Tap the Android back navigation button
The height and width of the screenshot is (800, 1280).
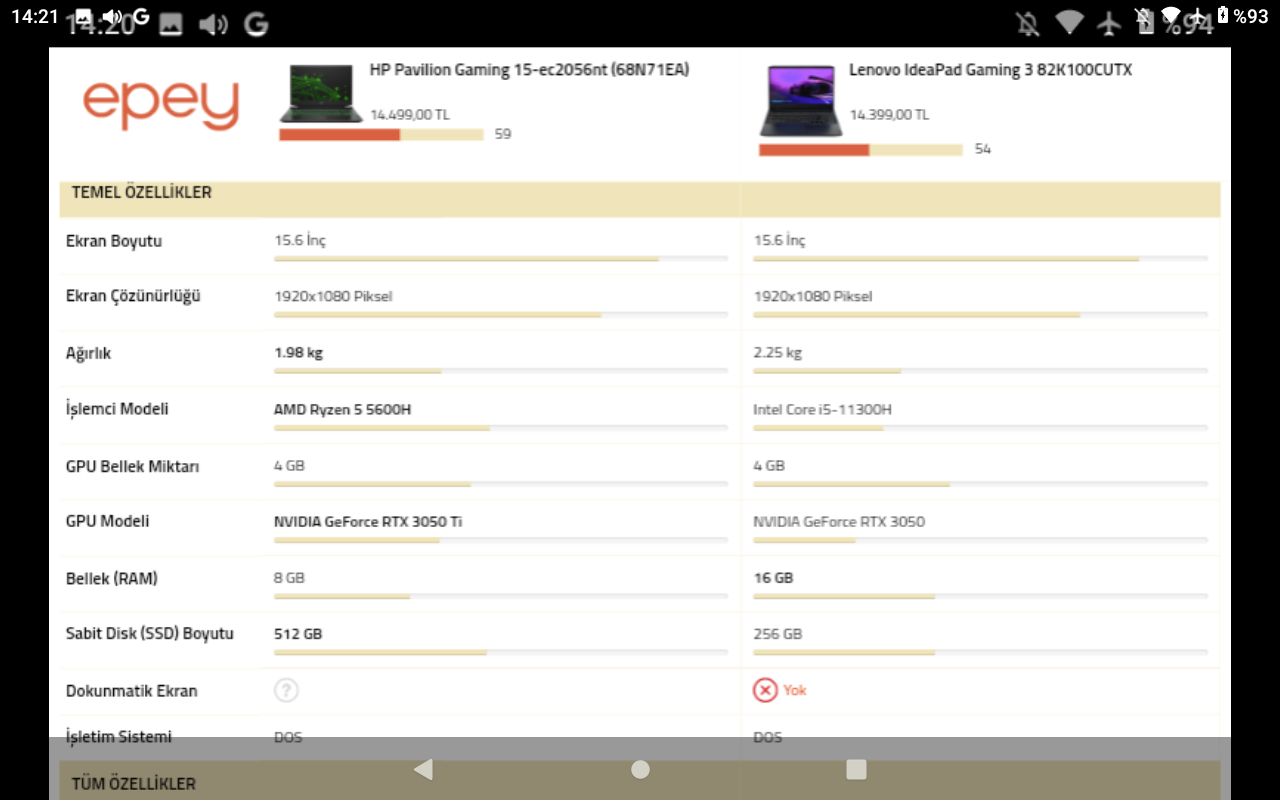[423, 769]
